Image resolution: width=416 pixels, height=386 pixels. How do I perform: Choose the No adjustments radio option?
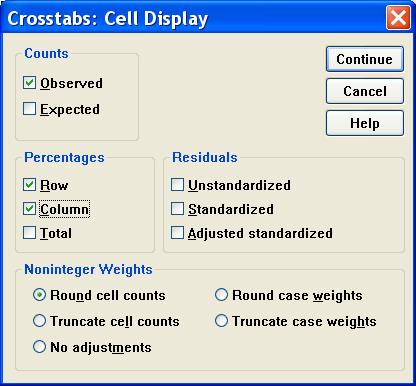pos(39,347)
